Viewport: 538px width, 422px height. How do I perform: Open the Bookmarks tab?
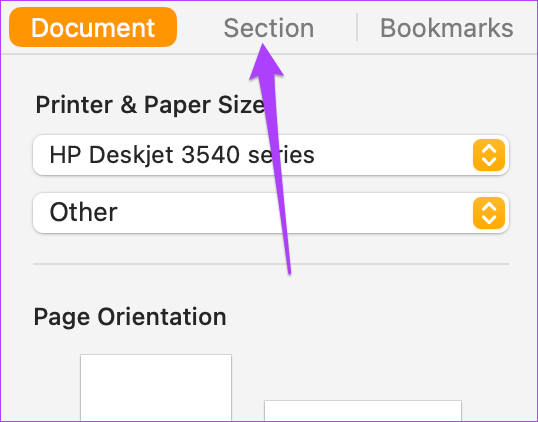pyautogui.click(x=446, y=28)
